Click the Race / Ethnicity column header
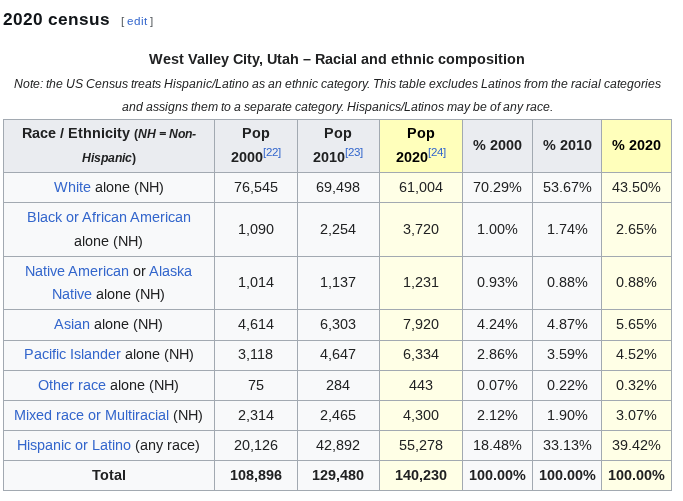This screenshot has height=501, width=683. (x=109, y=146)
